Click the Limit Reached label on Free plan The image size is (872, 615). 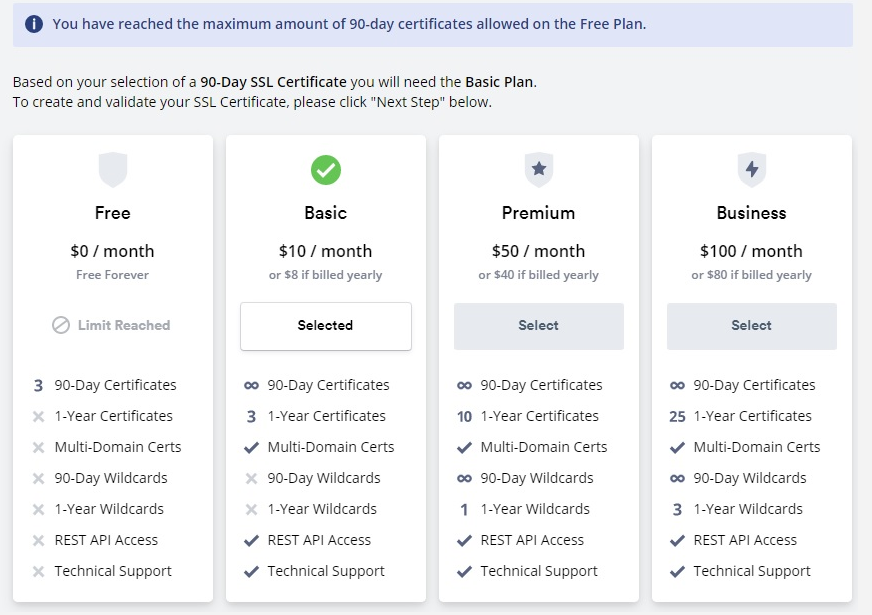click(x=124, y=325)
